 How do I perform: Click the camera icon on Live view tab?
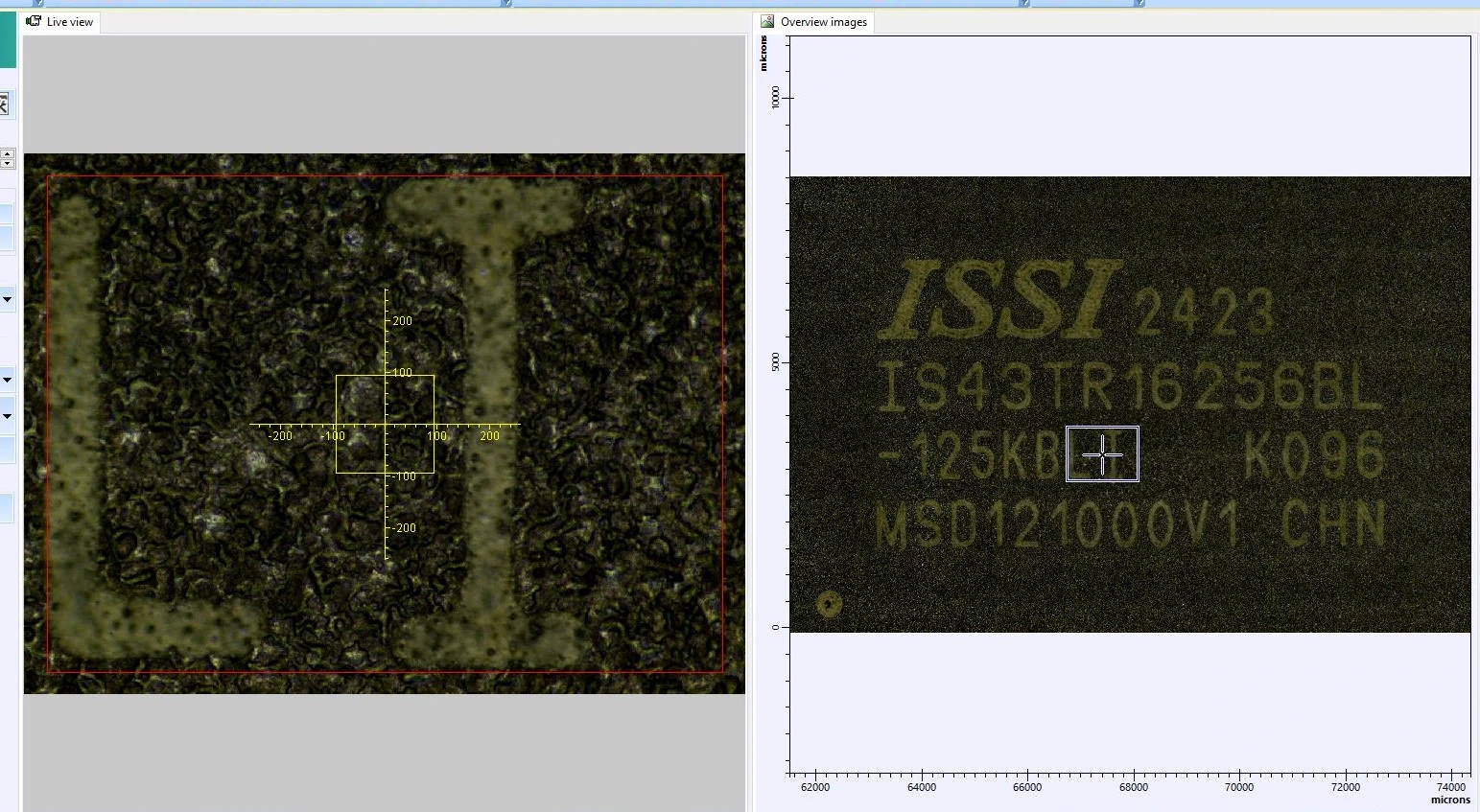click(x=34, y=21)
